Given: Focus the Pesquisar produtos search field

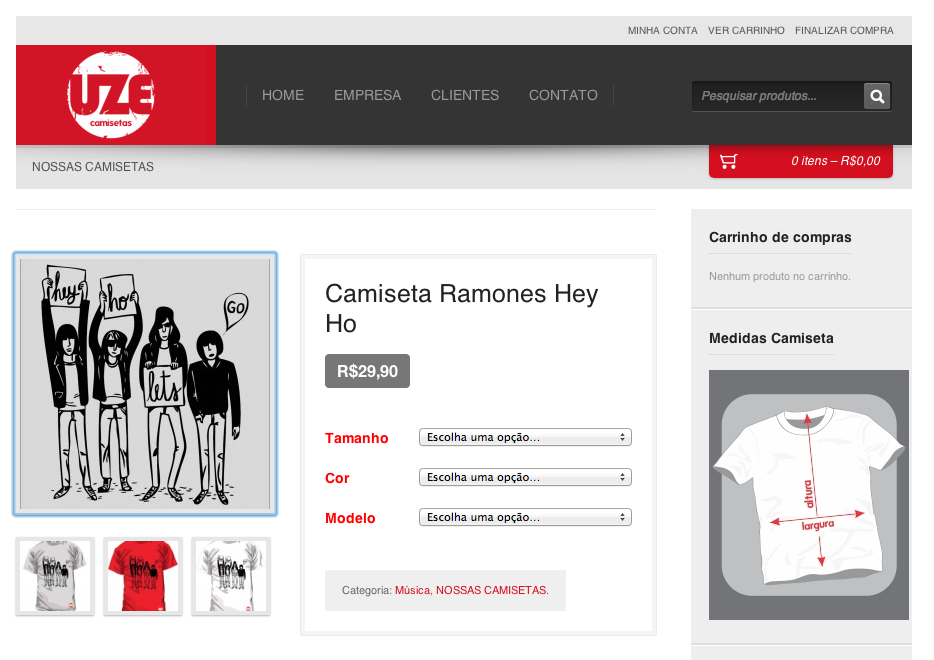Looking at the screenshot, I should tap(778, 96).
